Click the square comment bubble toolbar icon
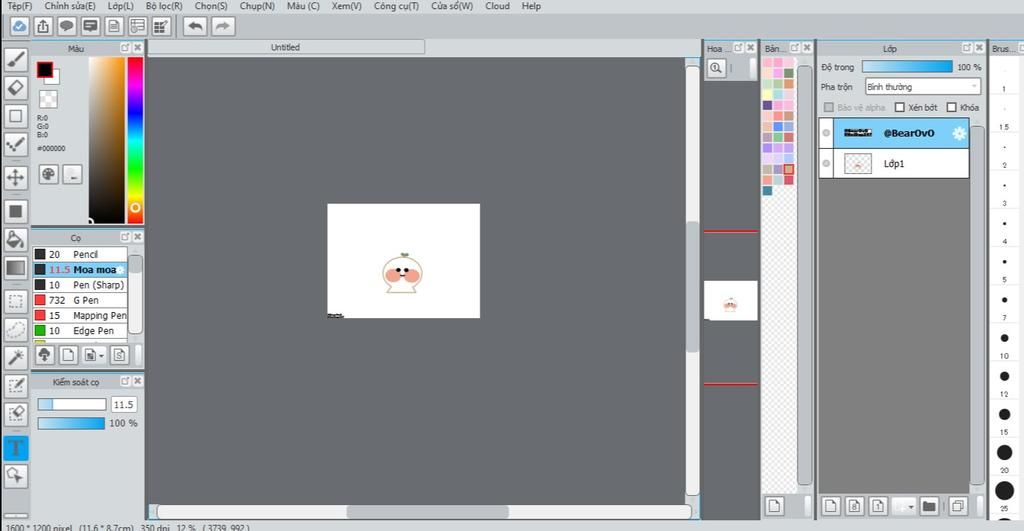The height and width of the screenshot is (531, 1024). [90, 26]
